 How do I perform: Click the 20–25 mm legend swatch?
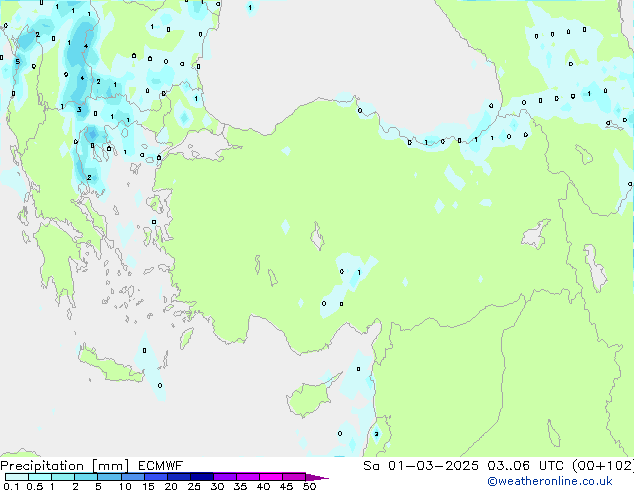tap(178, 477)
